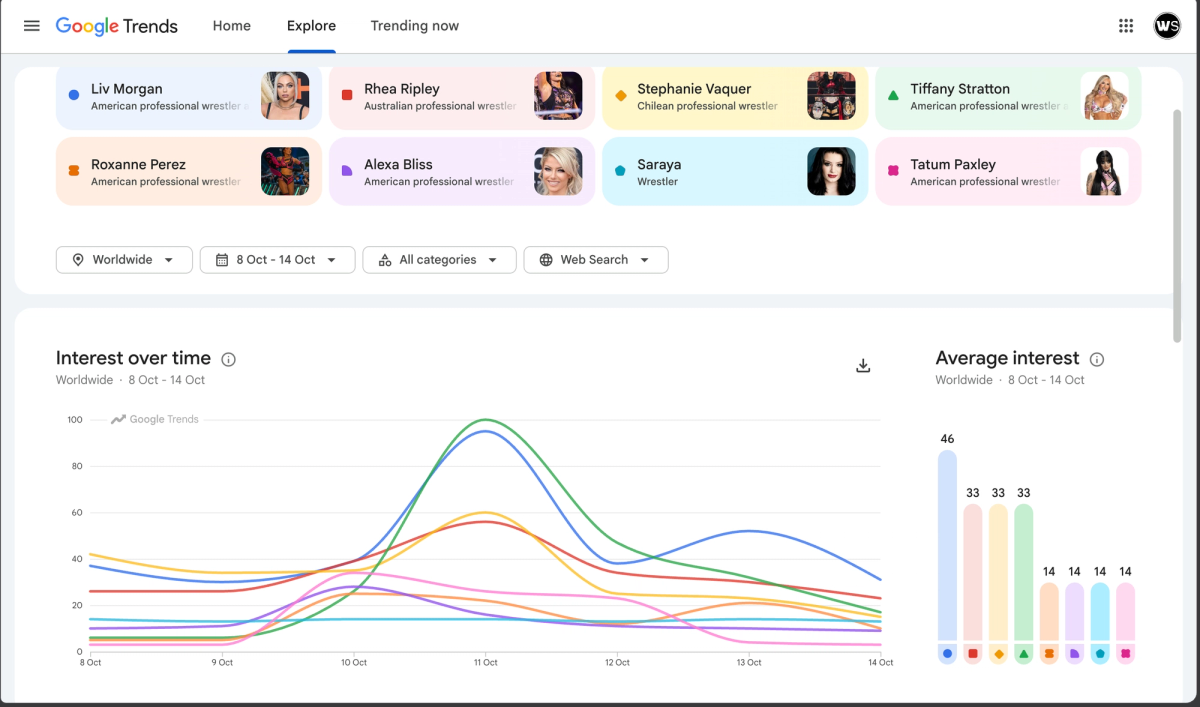Click the cyan average interest bar
Image resolution: width=1200 pixels, height=707 pixels.
pos(1100,612)
